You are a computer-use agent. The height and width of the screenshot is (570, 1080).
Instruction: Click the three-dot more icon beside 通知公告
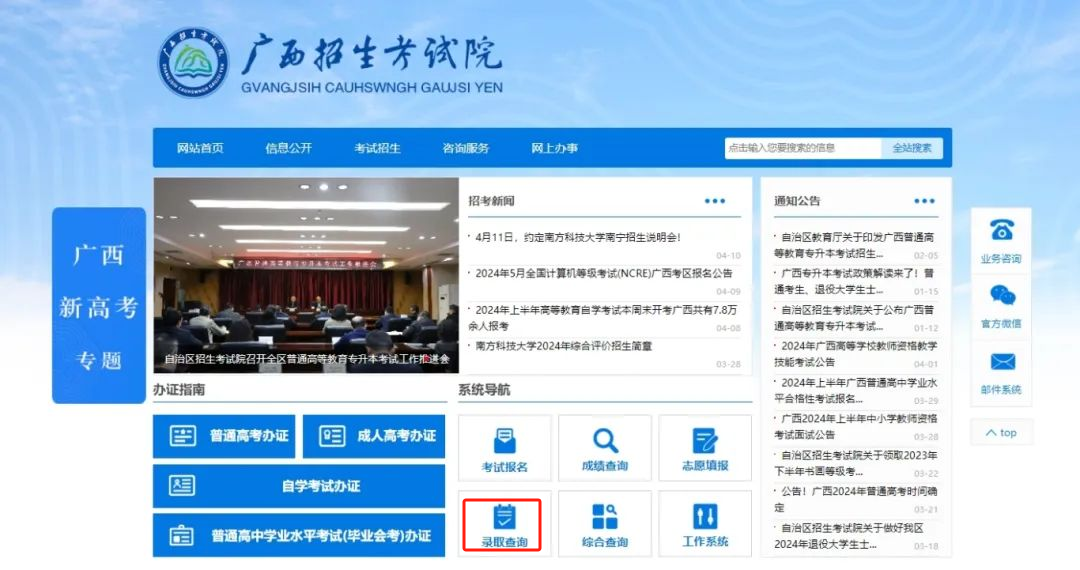tap(924, 201)
